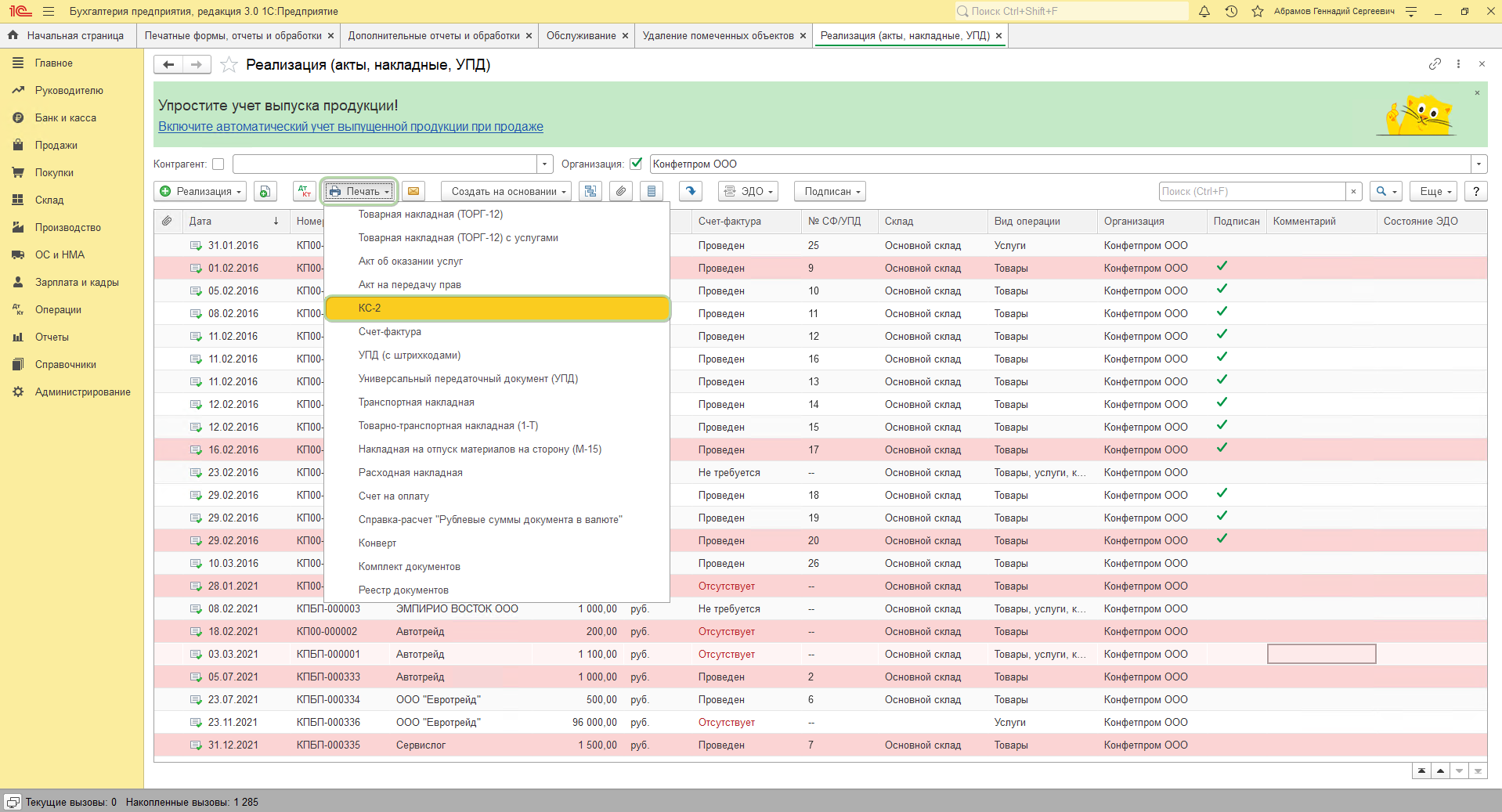This screenshot has height=812, width=1502.
Task: Copy the link to this form
Action: pyautogui.click(x=1435, y=64)
